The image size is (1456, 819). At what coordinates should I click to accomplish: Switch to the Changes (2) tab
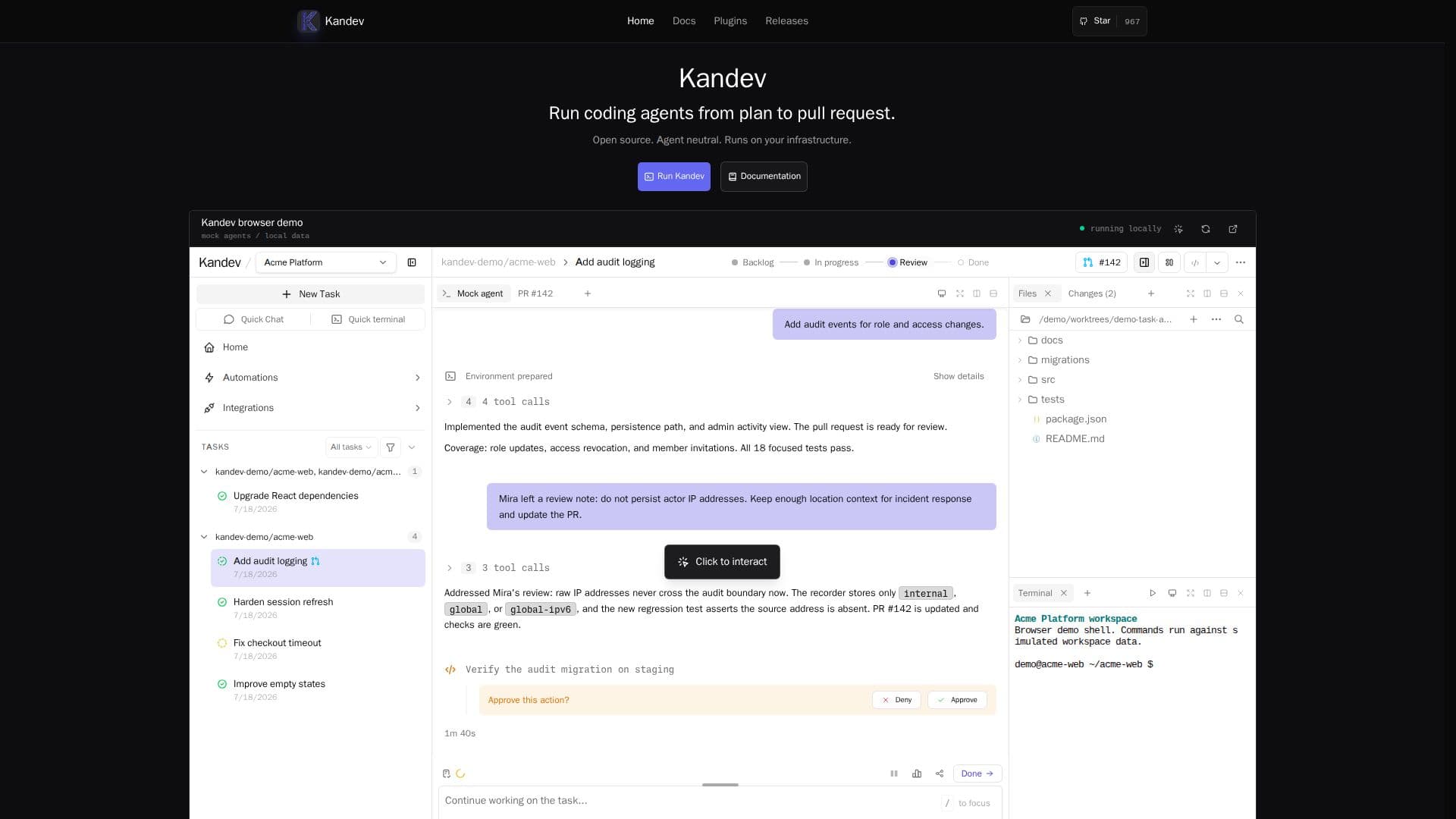click(x=1091, y=293)
